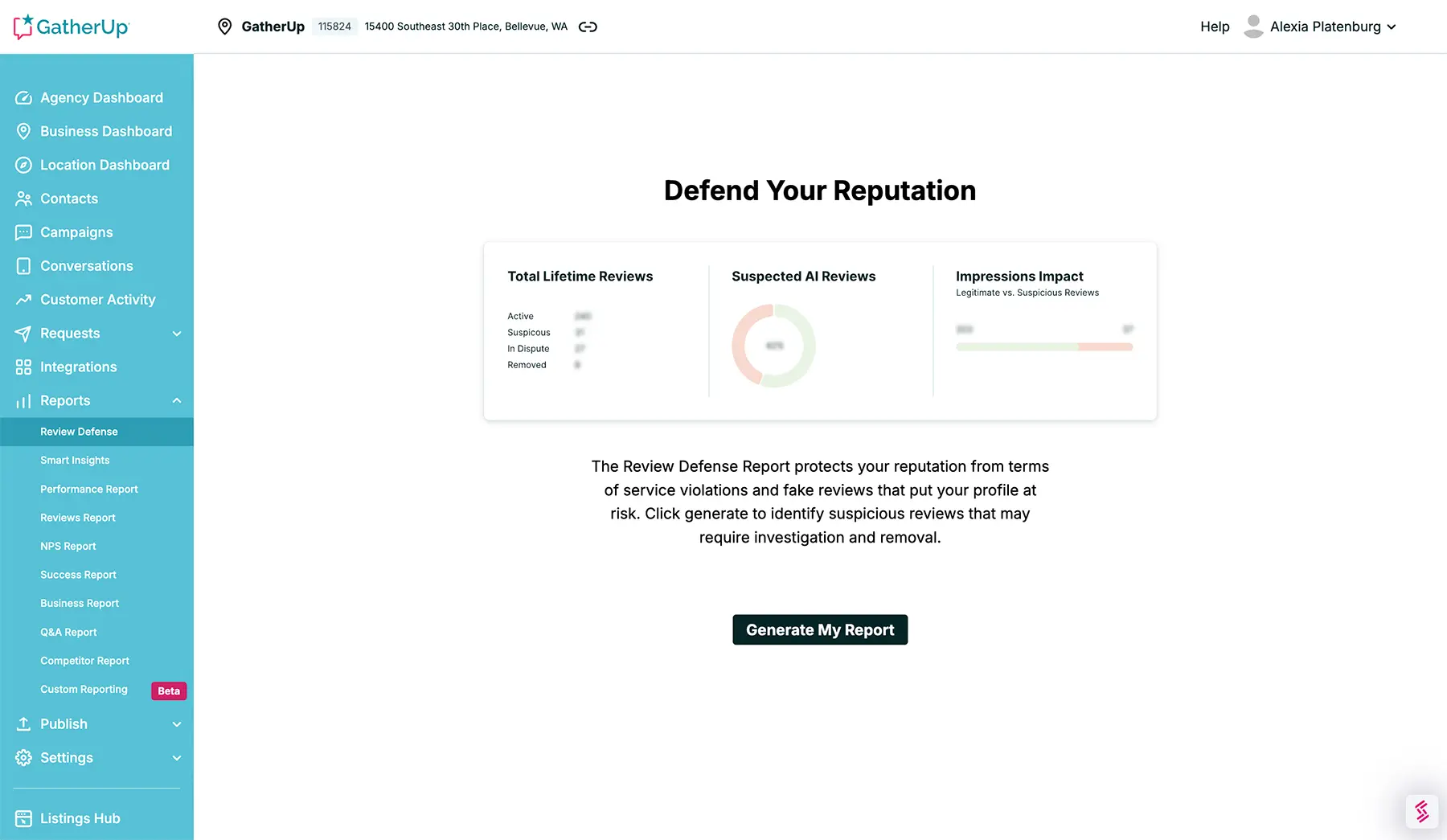This screenshot has height=840, width=1447.
Task: Click the Campaigns chat bubble icon
Action: [23, 232]
